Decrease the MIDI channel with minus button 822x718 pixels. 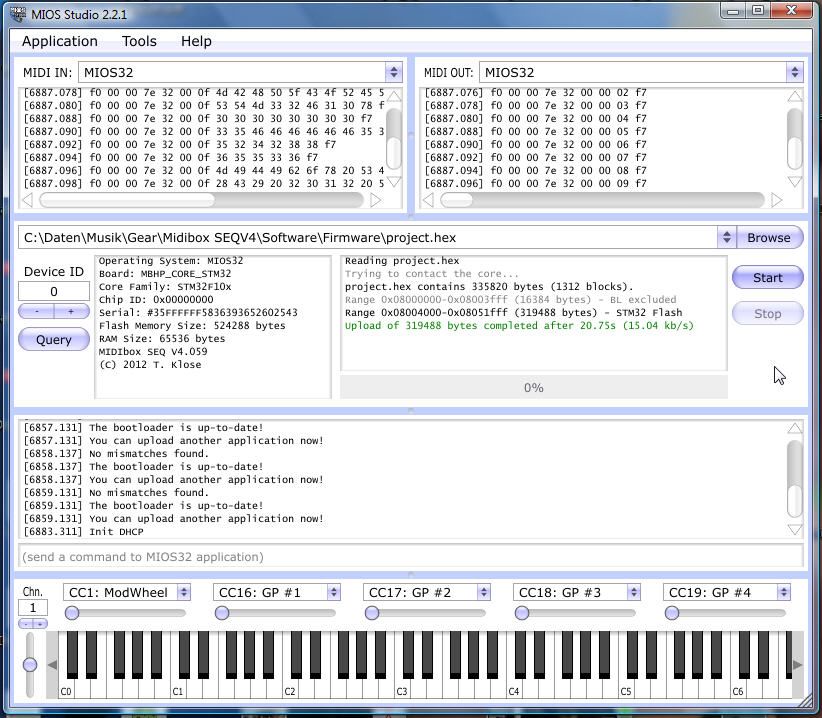[26, 624]
